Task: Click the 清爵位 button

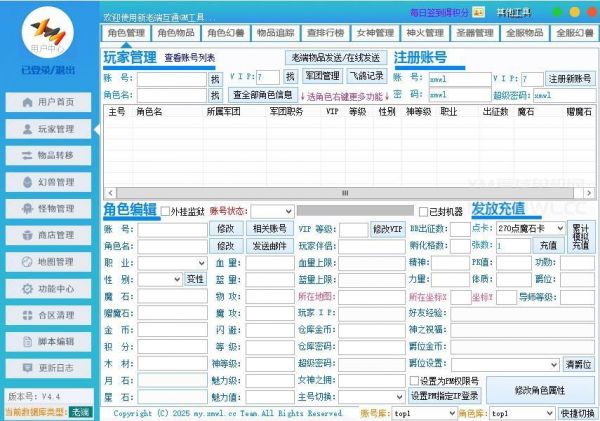Action: [x=578, y=364]
